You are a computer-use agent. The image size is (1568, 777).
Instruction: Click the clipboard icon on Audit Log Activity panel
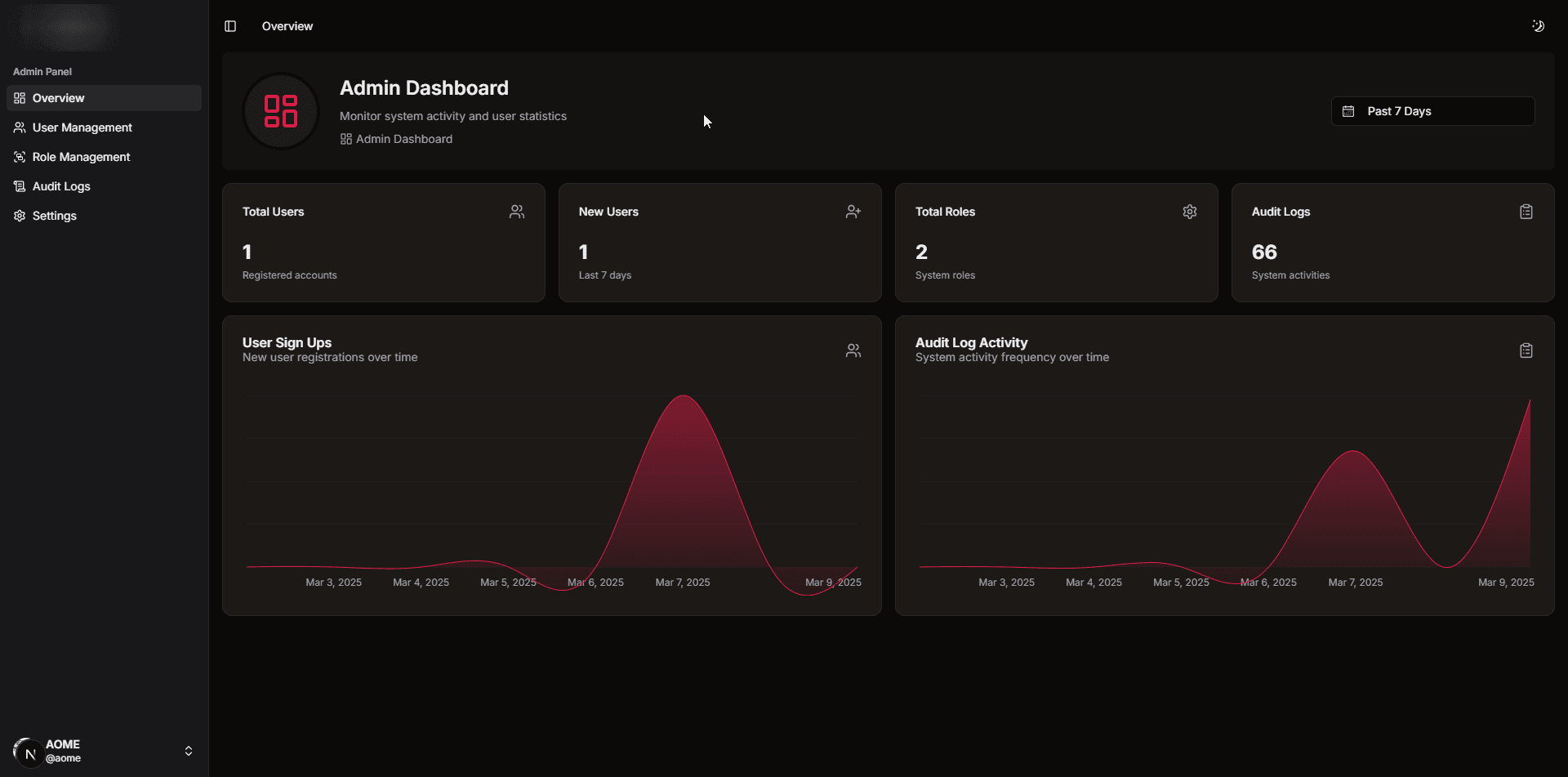(1526, 350)
